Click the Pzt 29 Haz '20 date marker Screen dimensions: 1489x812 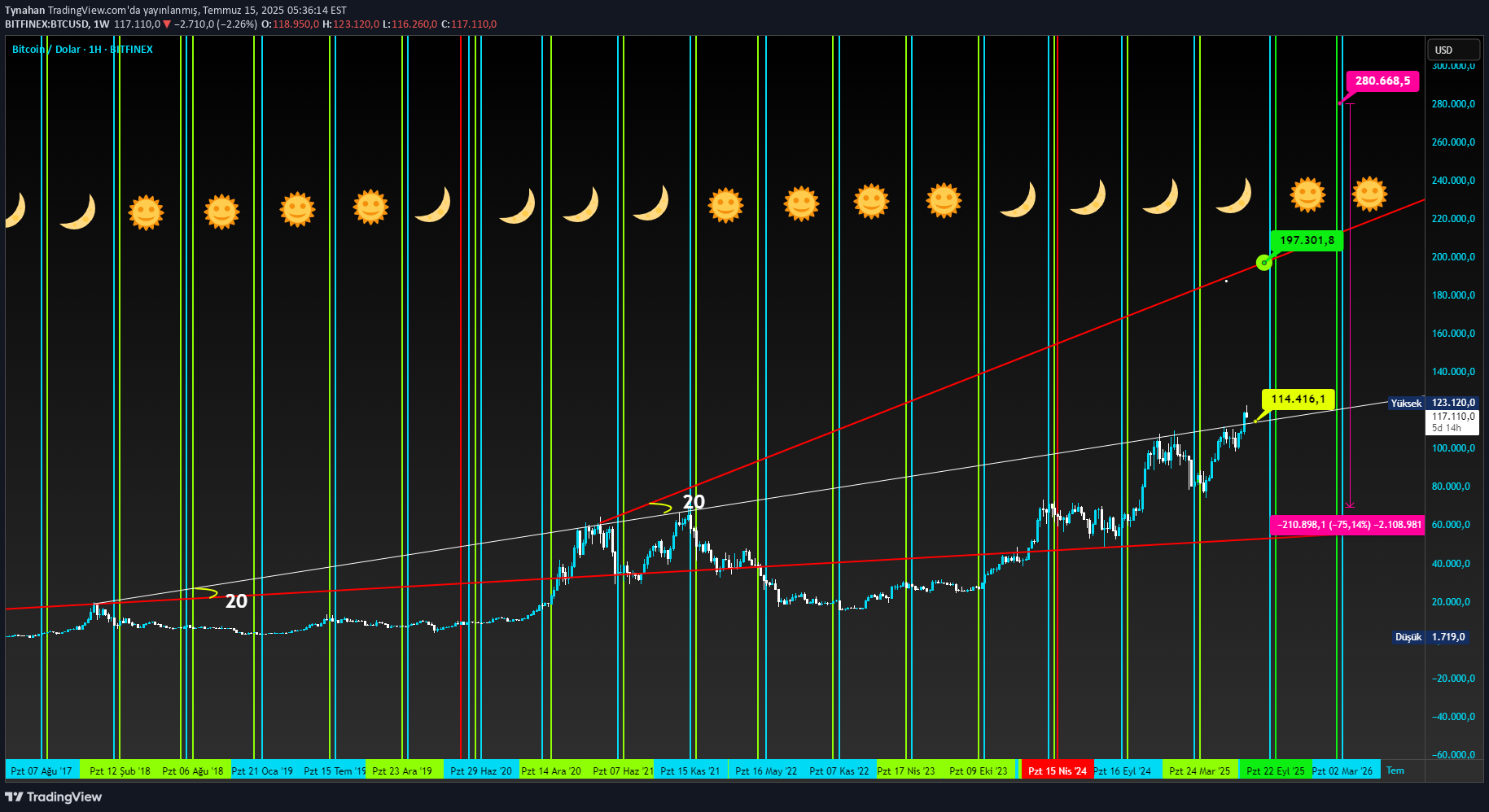pyautogui.click(x=481, y=771)
